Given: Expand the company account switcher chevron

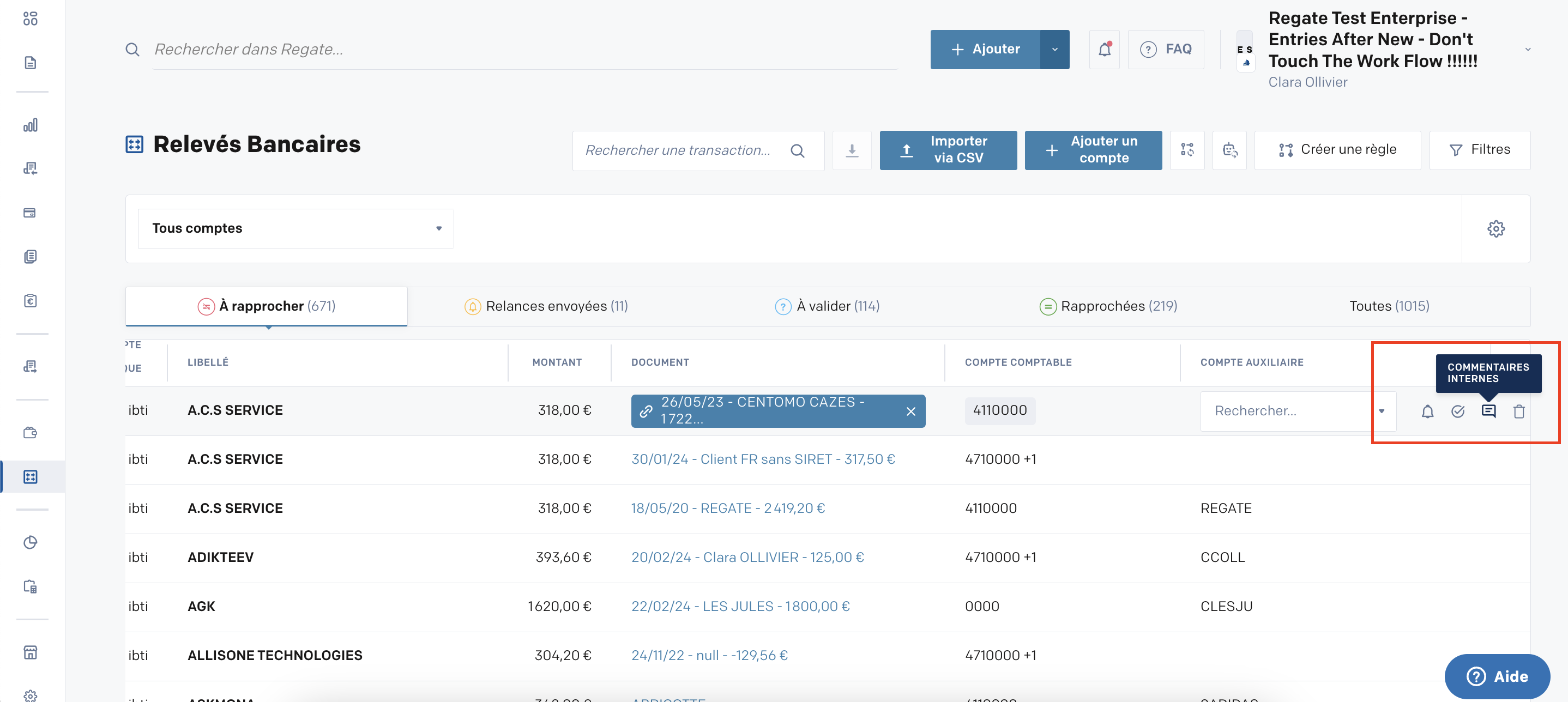Looking at the screenshot, I should click(x=1527, y=49).
